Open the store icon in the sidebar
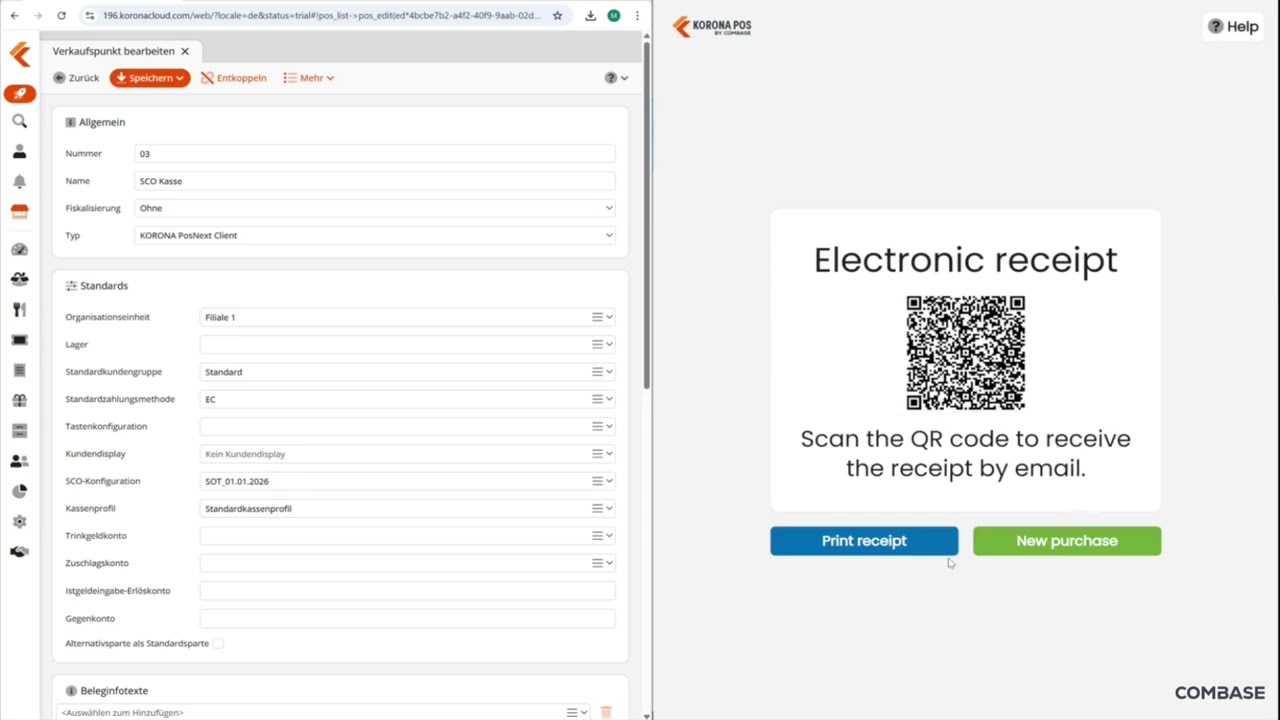 coord(19,212)
